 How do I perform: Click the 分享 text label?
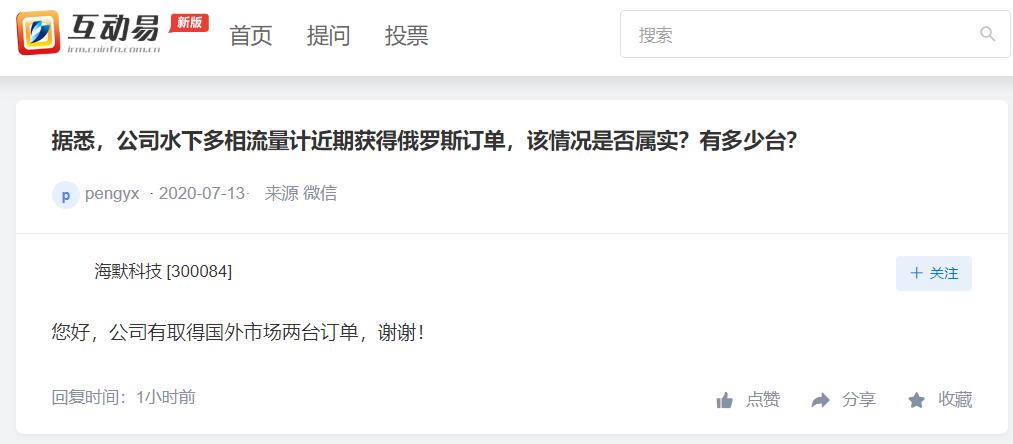click(859, 400)
